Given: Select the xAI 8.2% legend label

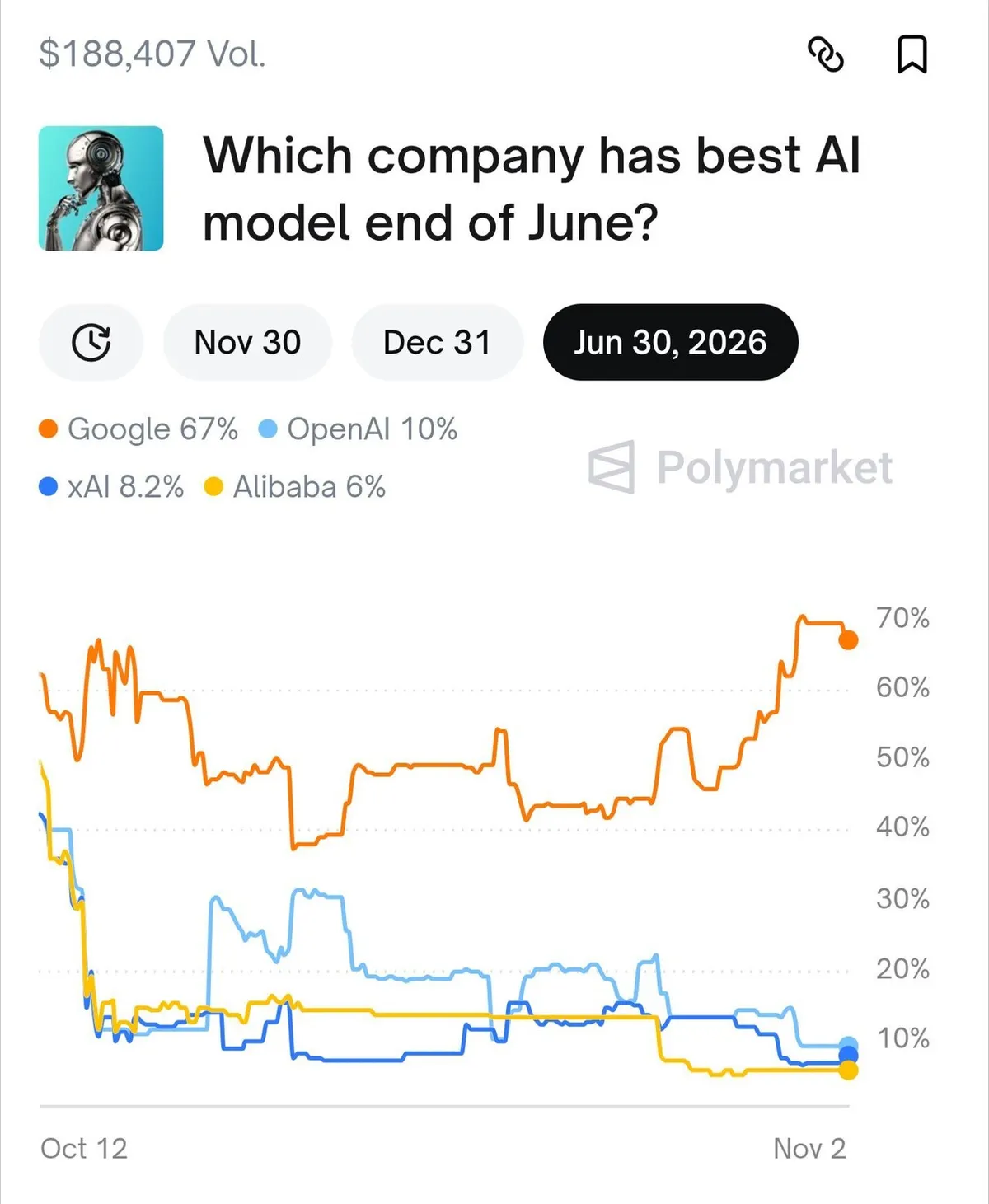Looking at the screenshot, I should click(x=125, y=487).
